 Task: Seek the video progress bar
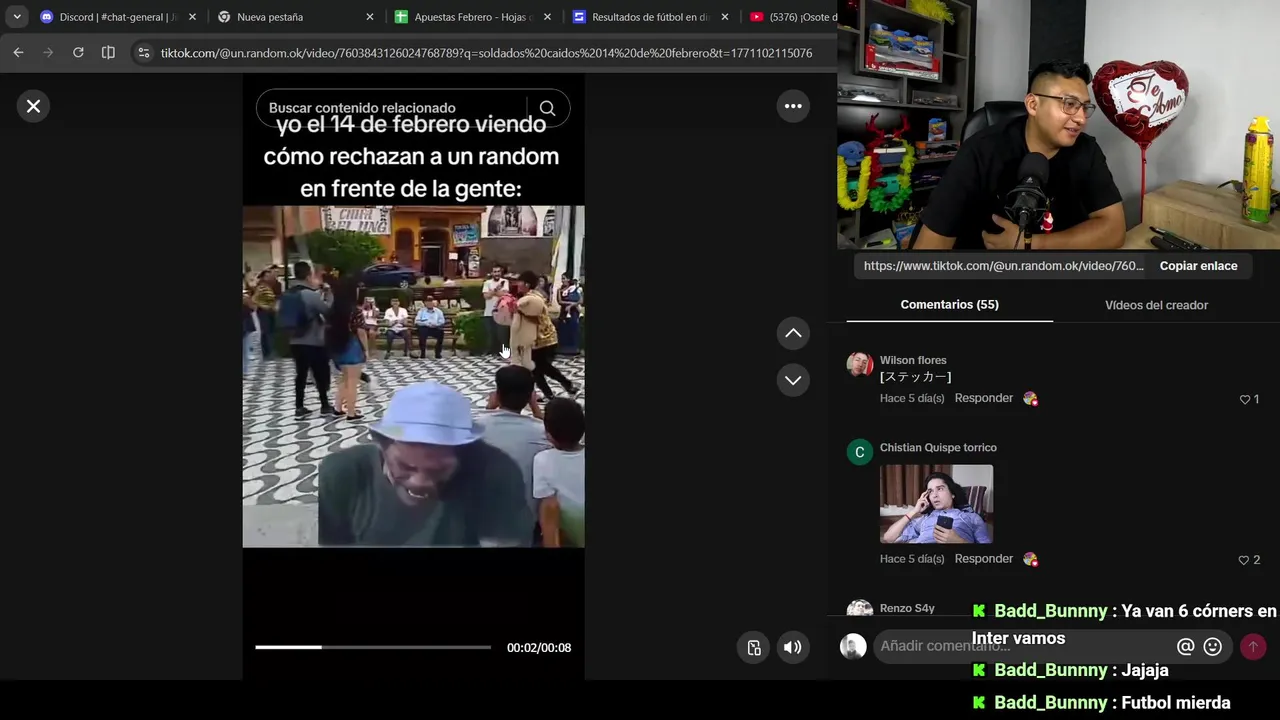tap(373, 647)
